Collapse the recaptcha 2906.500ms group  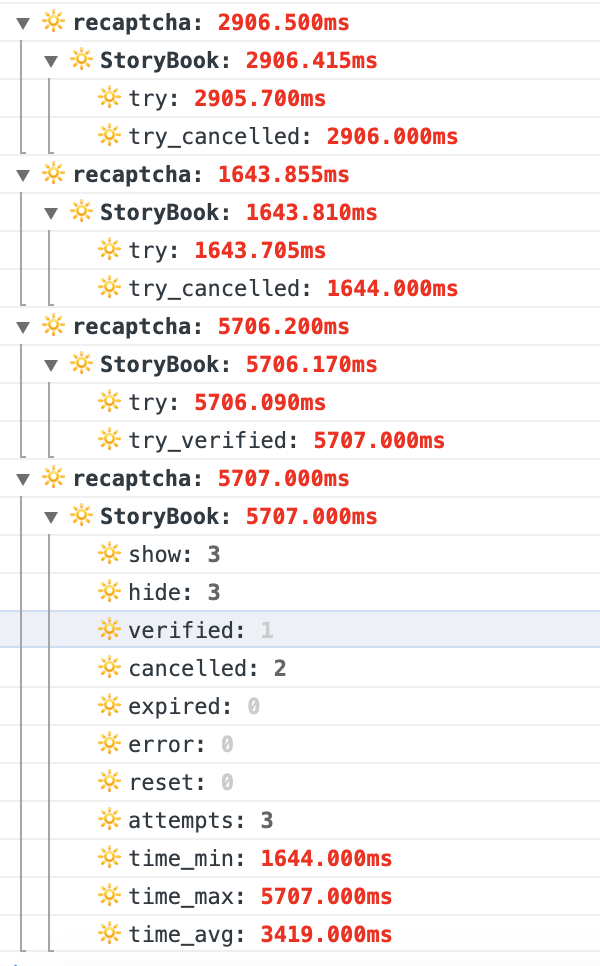(x=23, y=23)
